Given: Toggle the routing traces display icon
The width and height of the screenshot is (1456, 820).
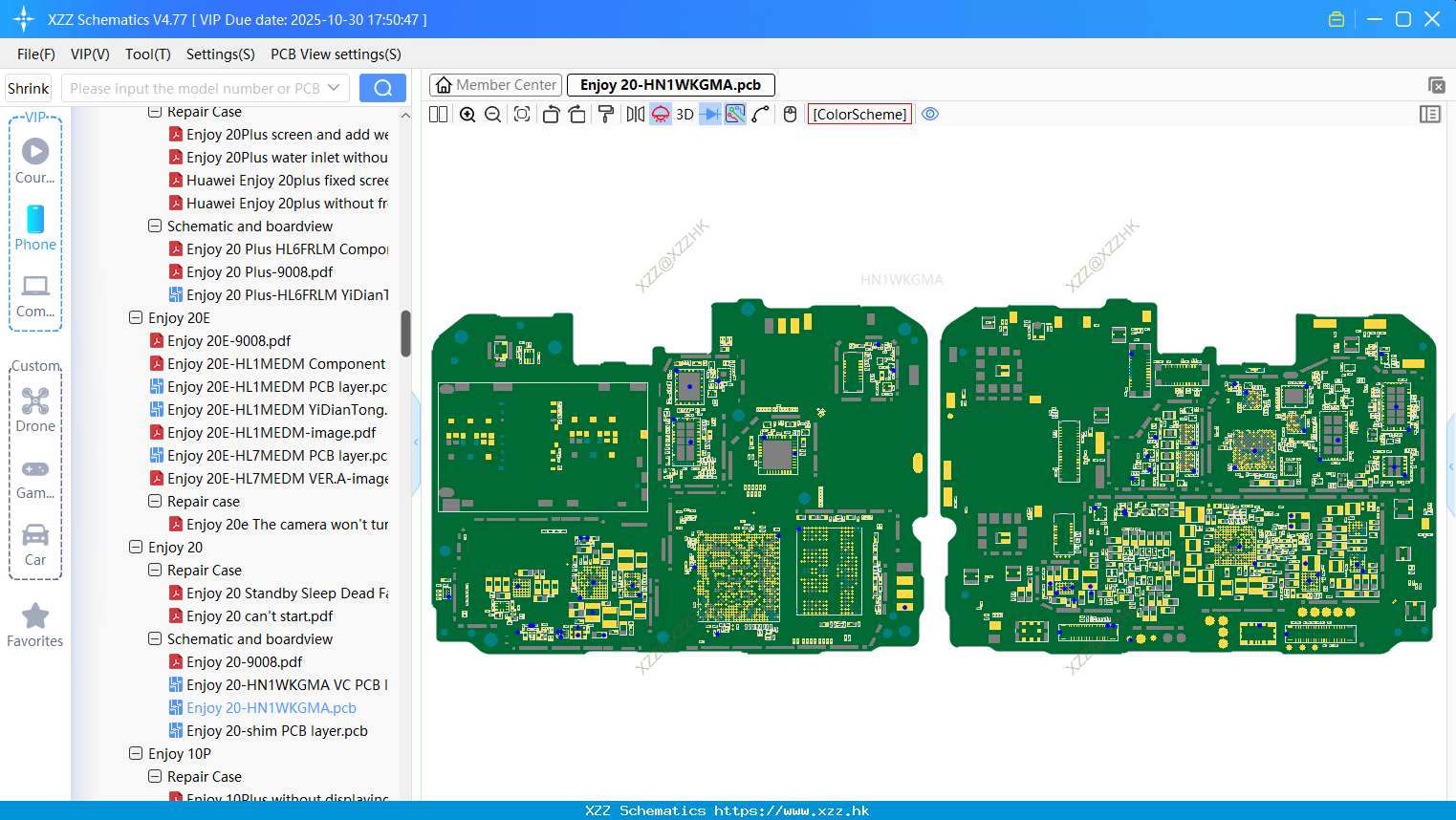Looking at the screenshot, I should (735, 115).
